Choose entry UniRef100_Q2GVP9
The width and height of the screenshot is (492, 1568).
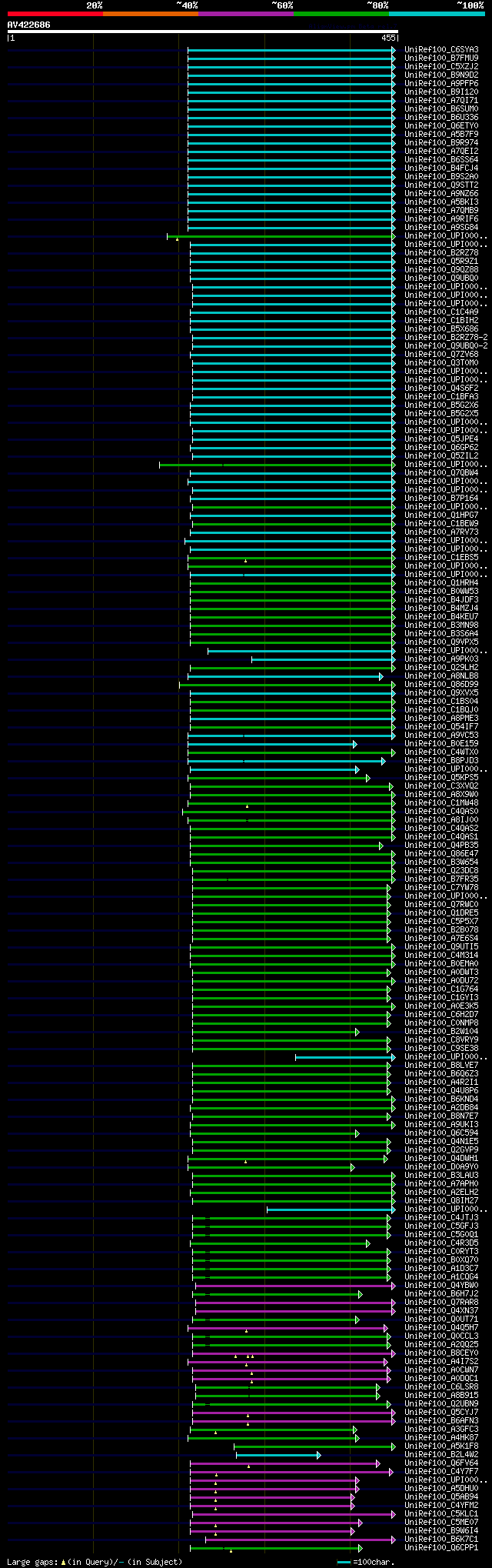pyautogui.click(x=441, y=1150)
